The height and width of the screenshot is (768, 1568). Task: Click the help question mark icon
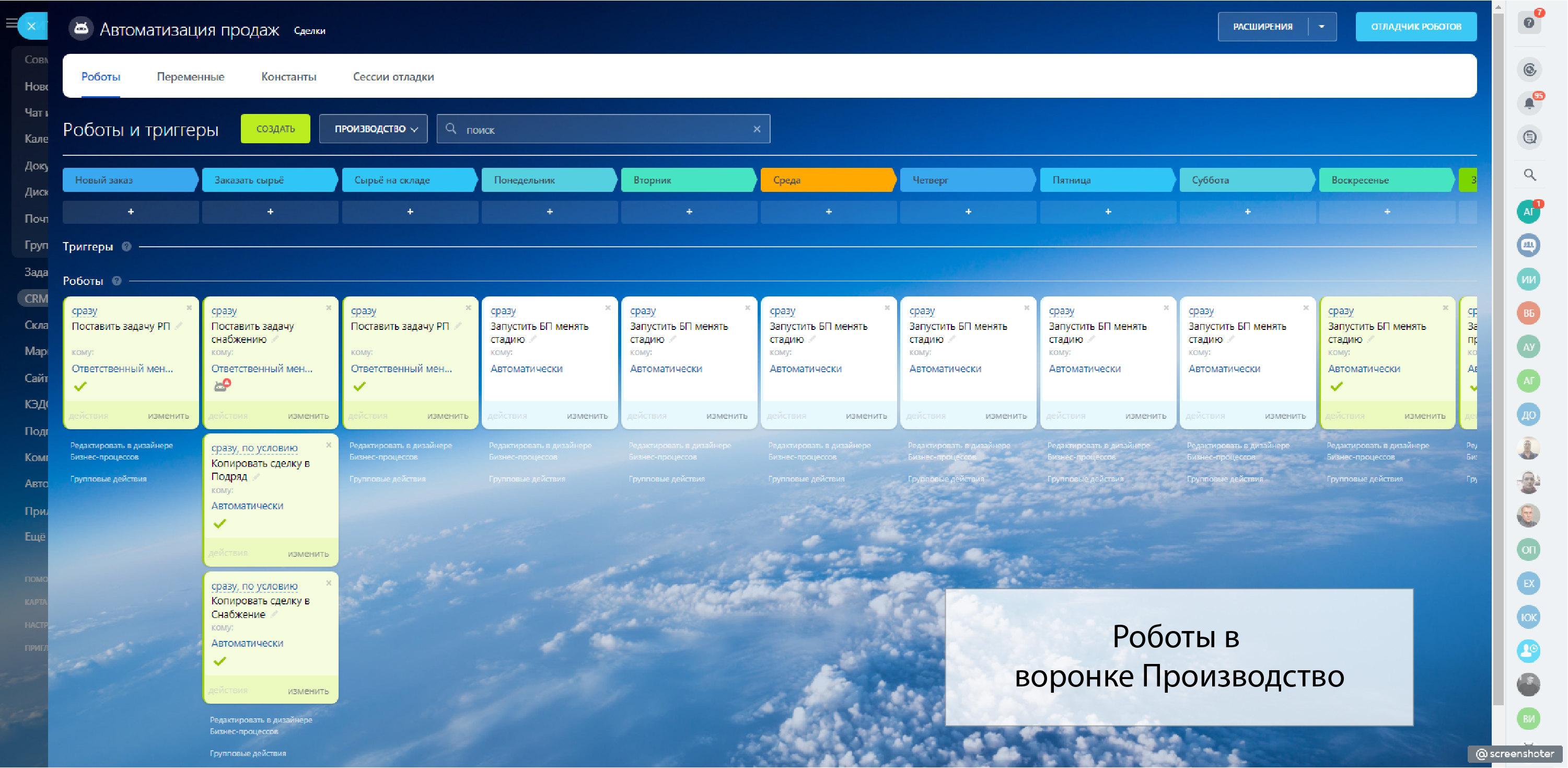(1528, 23)
